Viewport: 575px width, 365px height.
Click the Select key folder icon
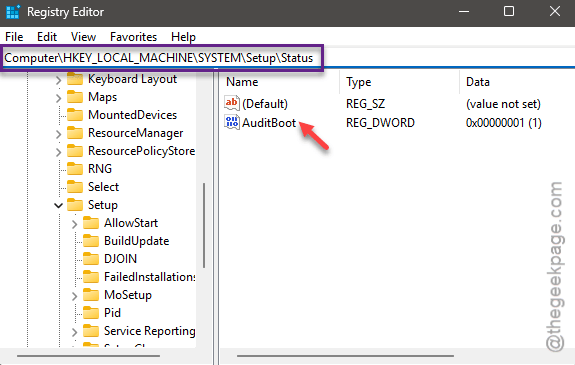coord(75,187)
